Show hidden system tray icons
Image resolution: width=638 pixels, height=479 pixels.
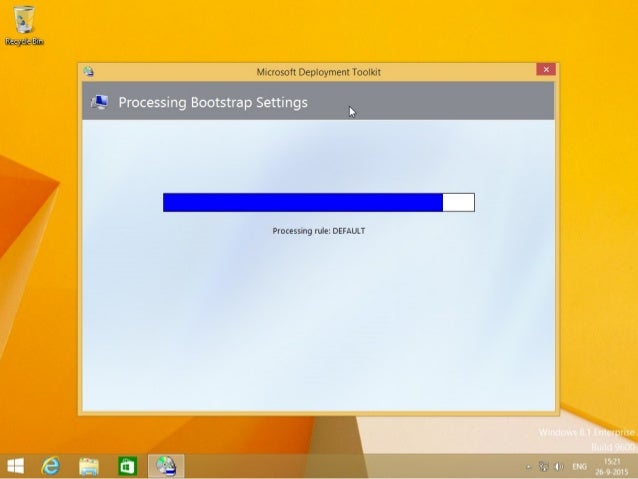pos(528,467)
